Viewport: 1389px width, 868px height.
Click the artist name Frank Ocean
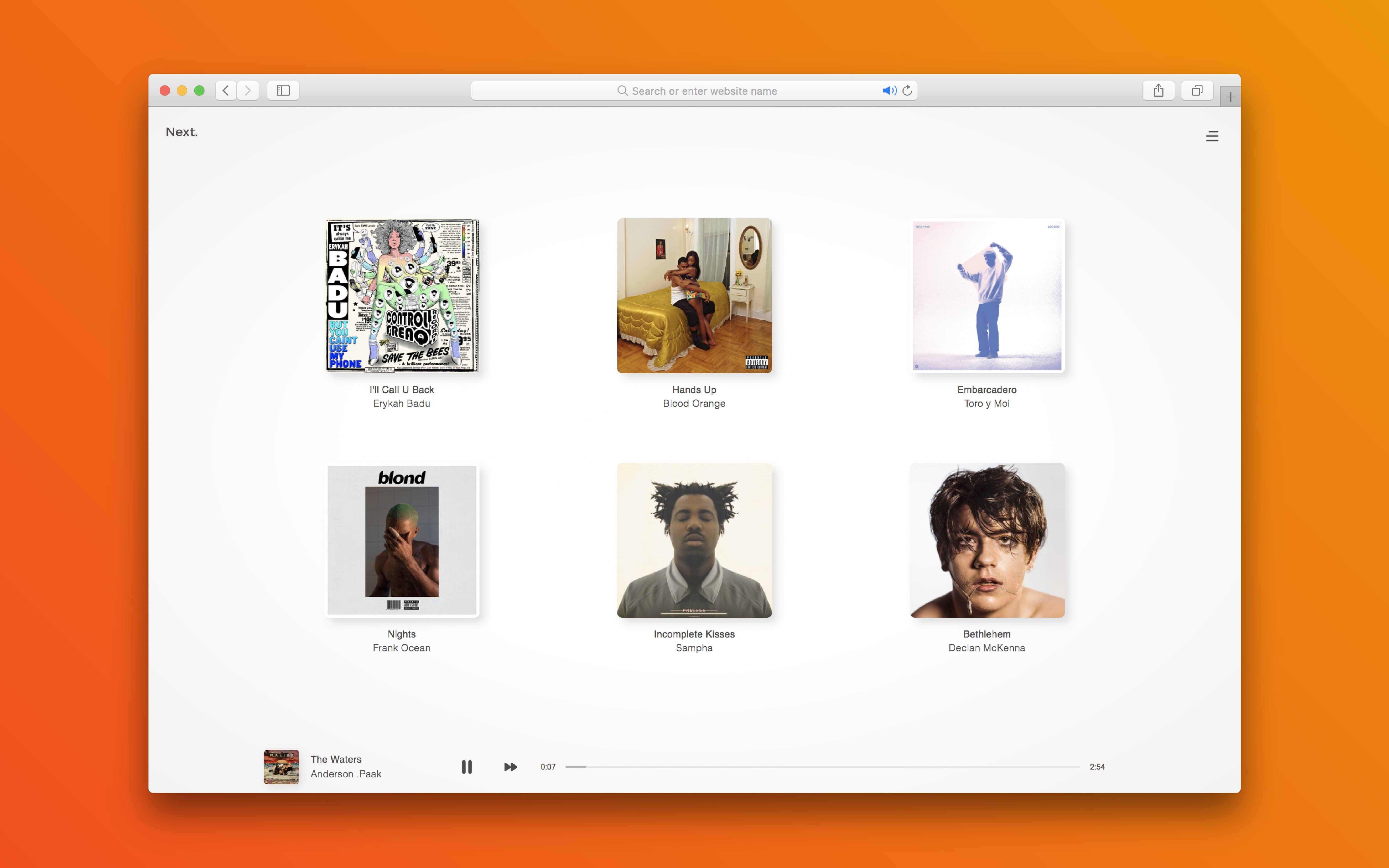coord(402,648)
